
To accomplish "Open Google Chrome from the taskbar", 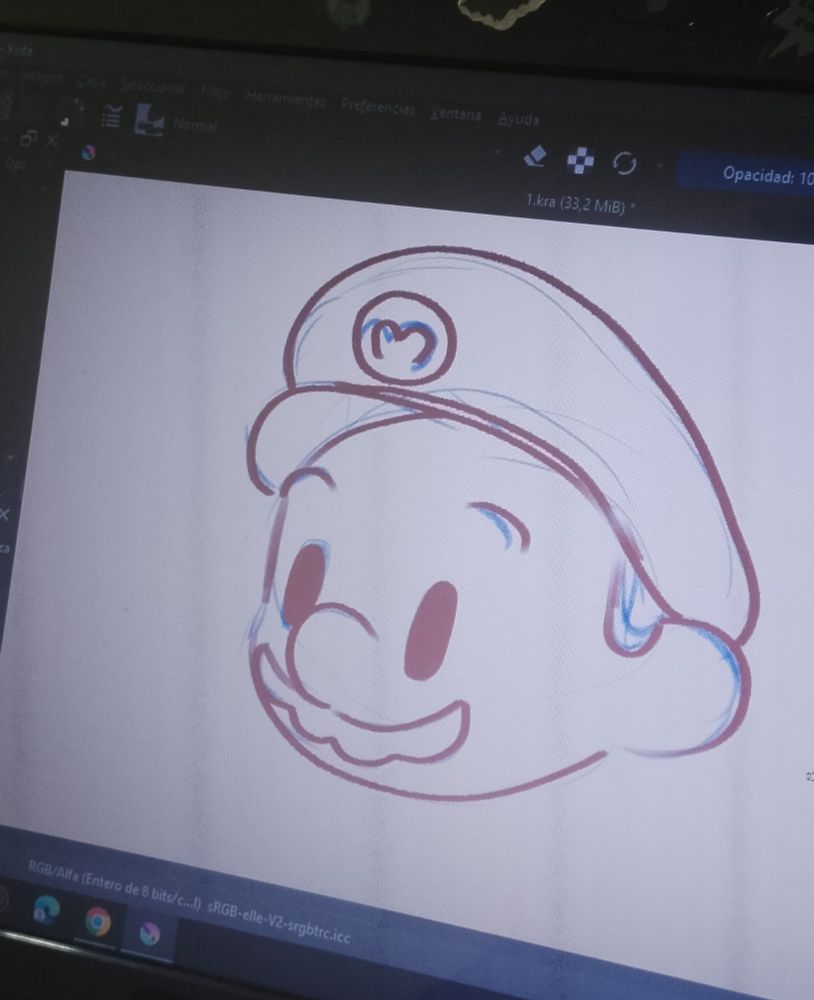I will pos(98,922).
